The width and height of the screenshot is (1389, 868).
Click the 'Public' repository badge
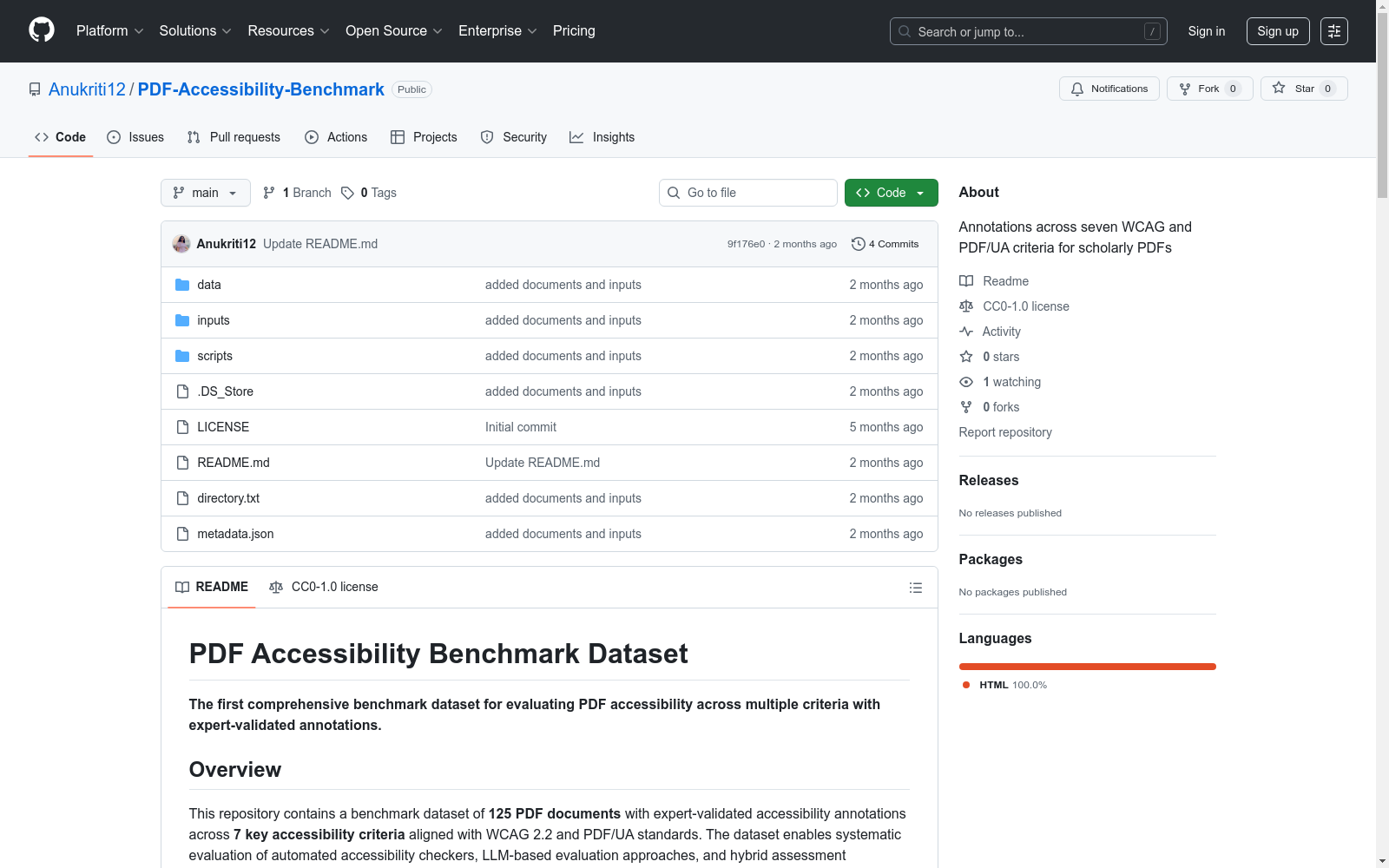(412, 89)
